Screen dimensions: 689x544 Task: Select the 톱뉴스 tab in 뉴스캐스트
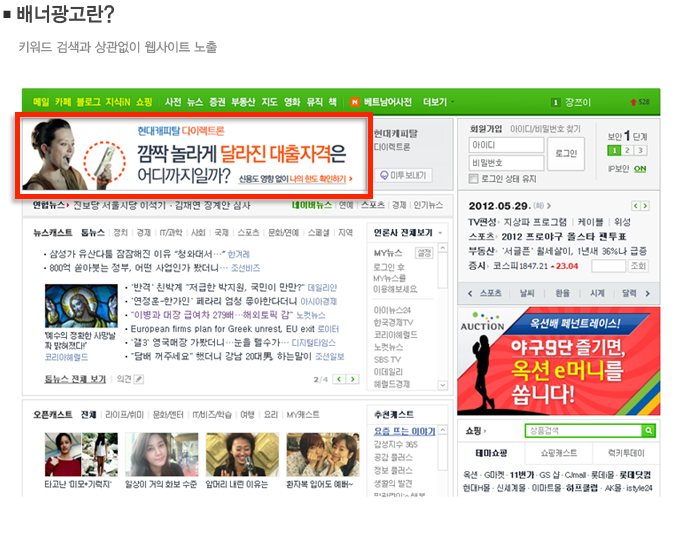[93, 232]
